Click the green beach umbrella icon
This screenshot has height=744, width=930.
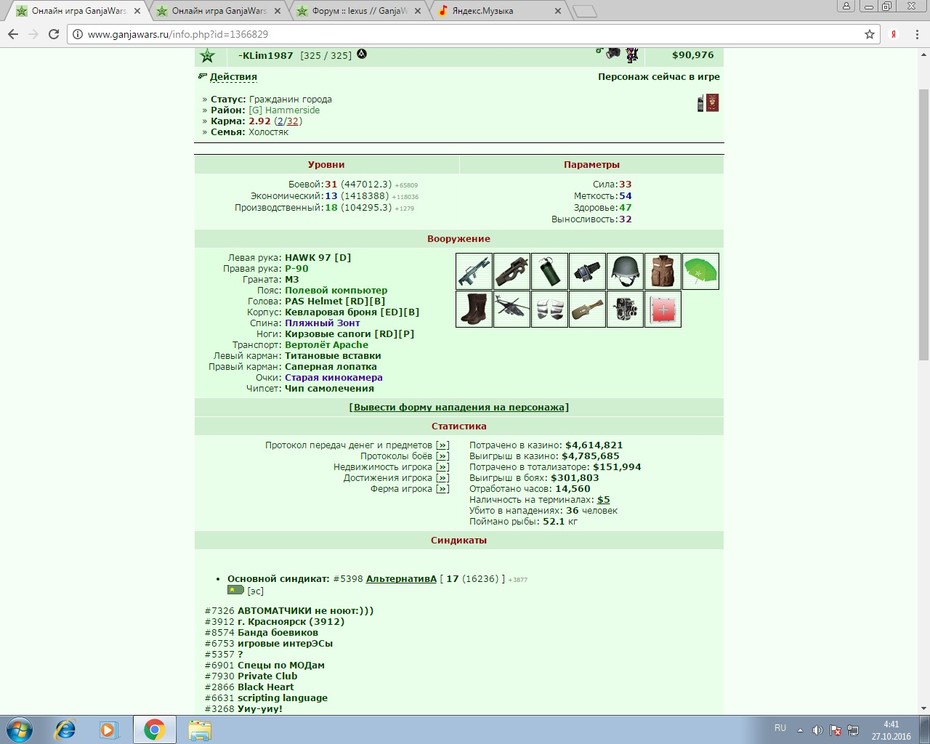pos(701,271)
